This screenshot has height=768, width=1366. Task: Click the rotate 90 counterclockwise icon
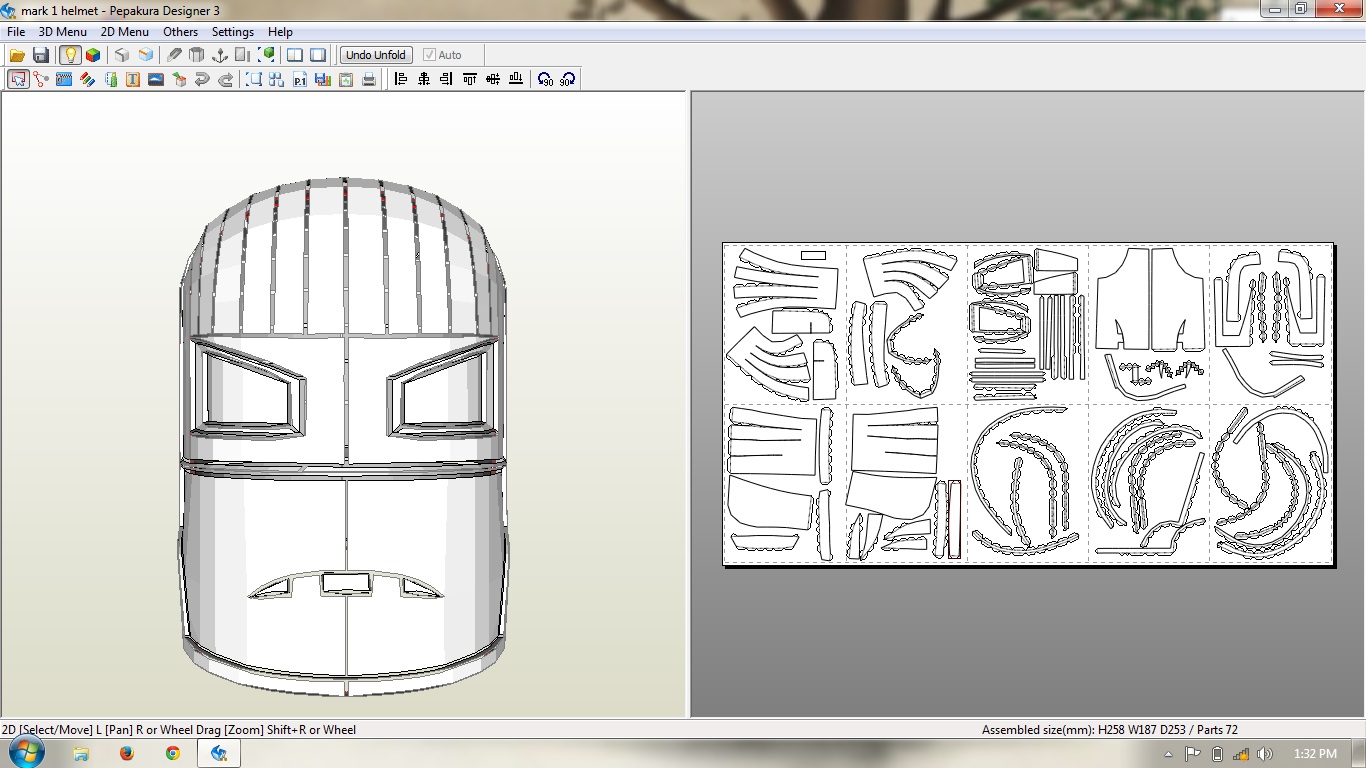coord(545,79)
